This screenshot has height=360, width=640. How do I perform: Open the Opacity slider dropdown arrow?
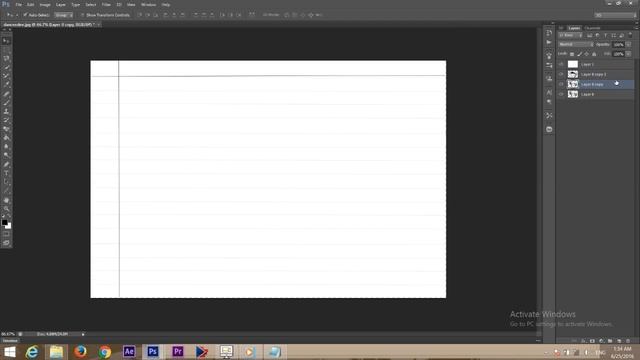coord(629,44)
